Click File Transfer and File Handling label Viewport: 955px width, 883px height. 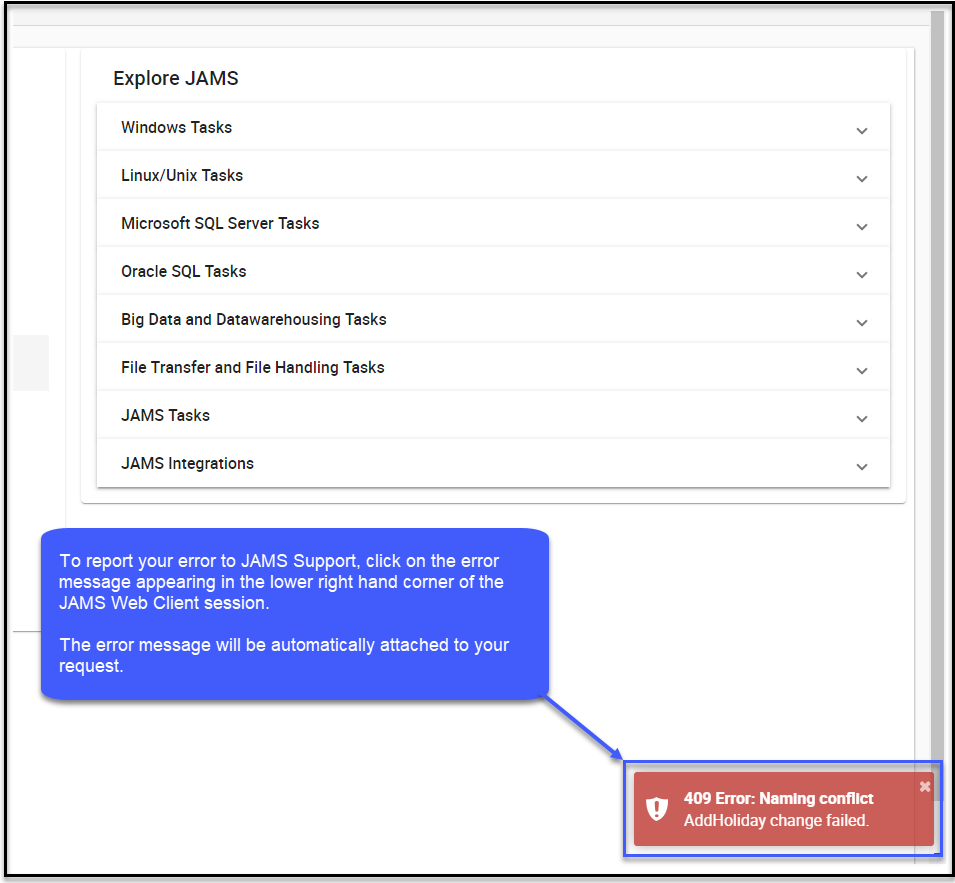[253, 368]
